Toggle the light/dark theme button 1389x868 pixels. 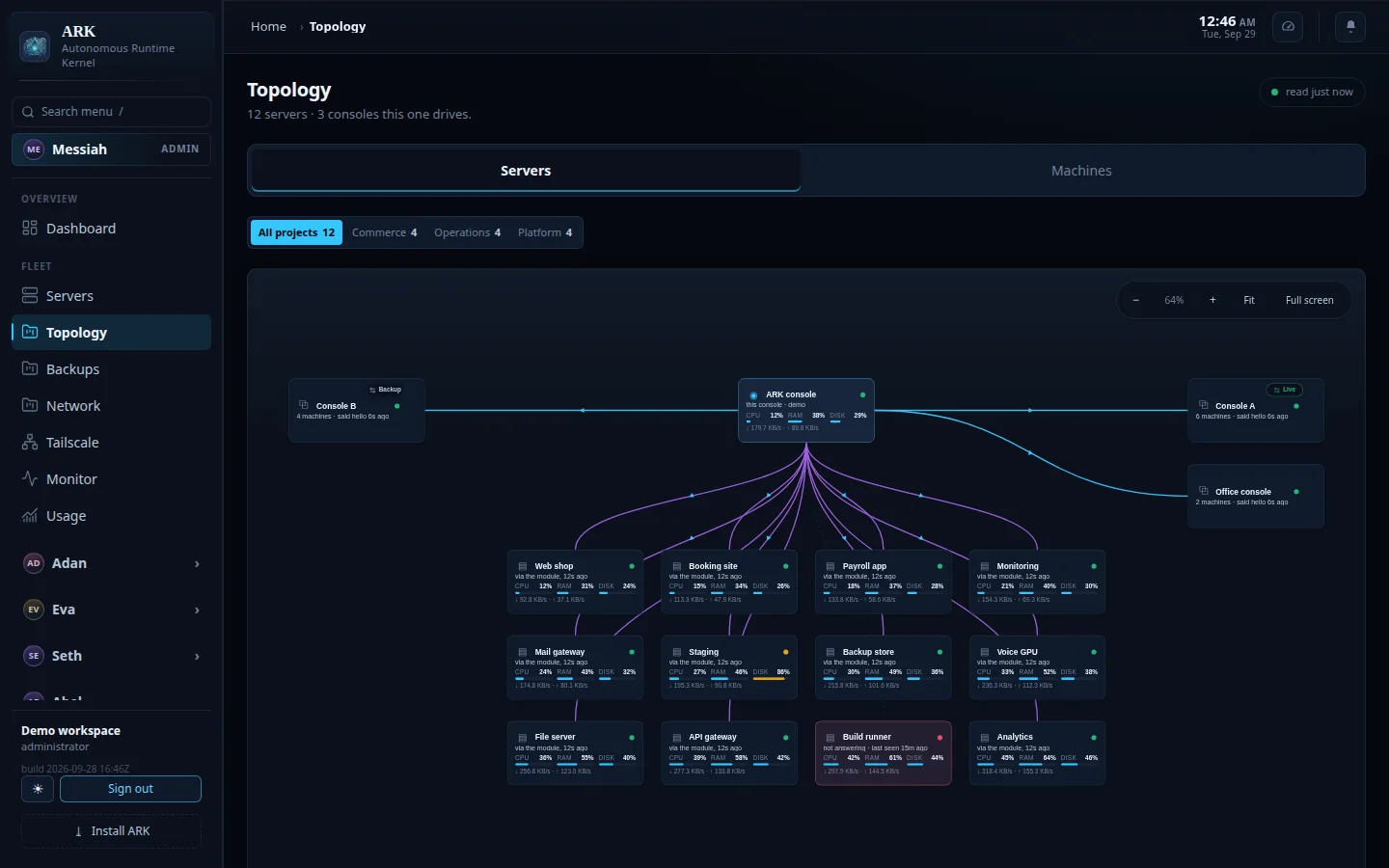tap(38, 789)
